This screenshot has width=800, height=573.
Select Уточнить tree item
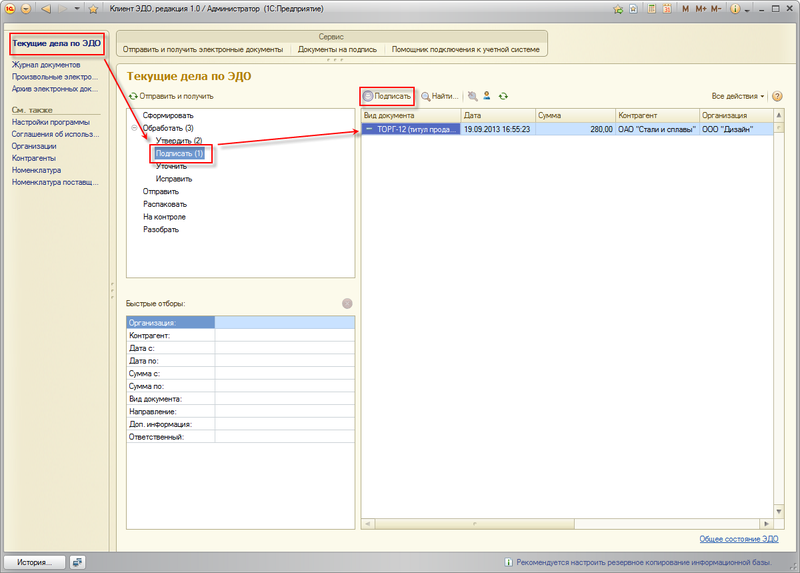coord(171,166)
